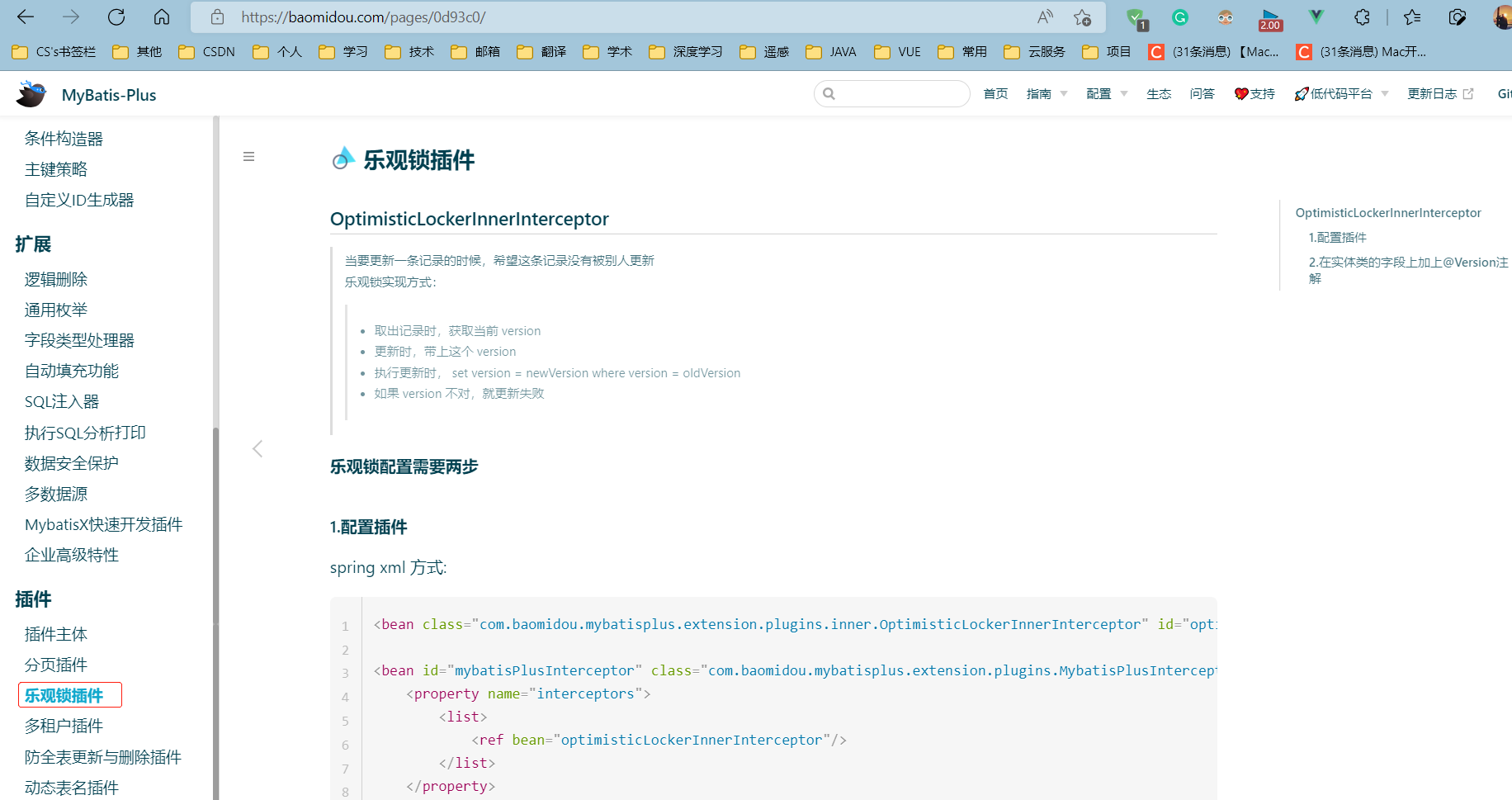
Task: Open the 其他 bookmark folder
Action: coord(137,52)
